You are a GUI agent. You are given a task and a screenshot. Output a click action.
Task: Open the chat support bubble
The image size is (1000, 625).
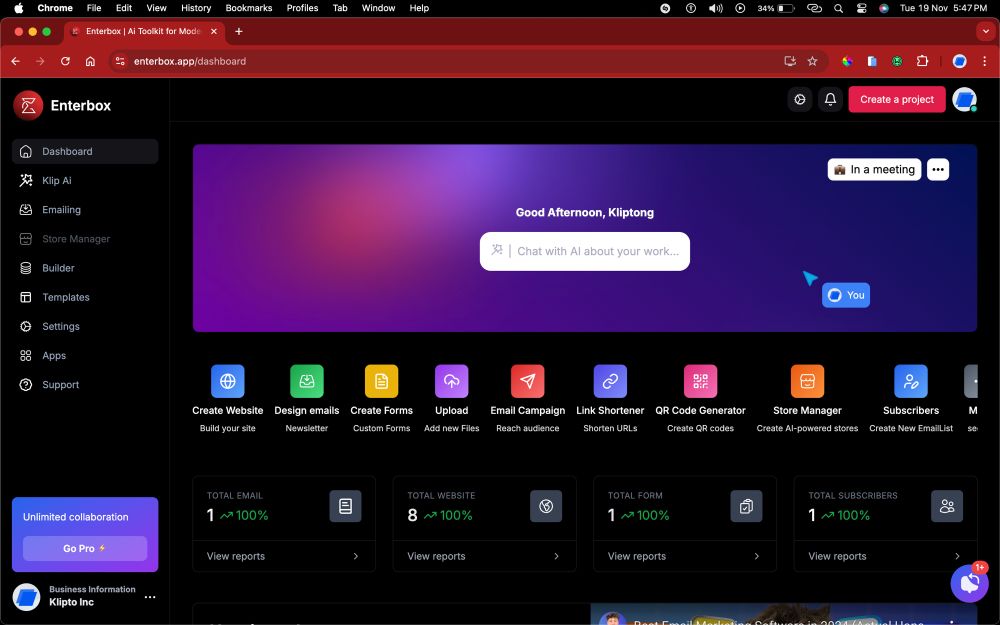(x=969, y=583)
